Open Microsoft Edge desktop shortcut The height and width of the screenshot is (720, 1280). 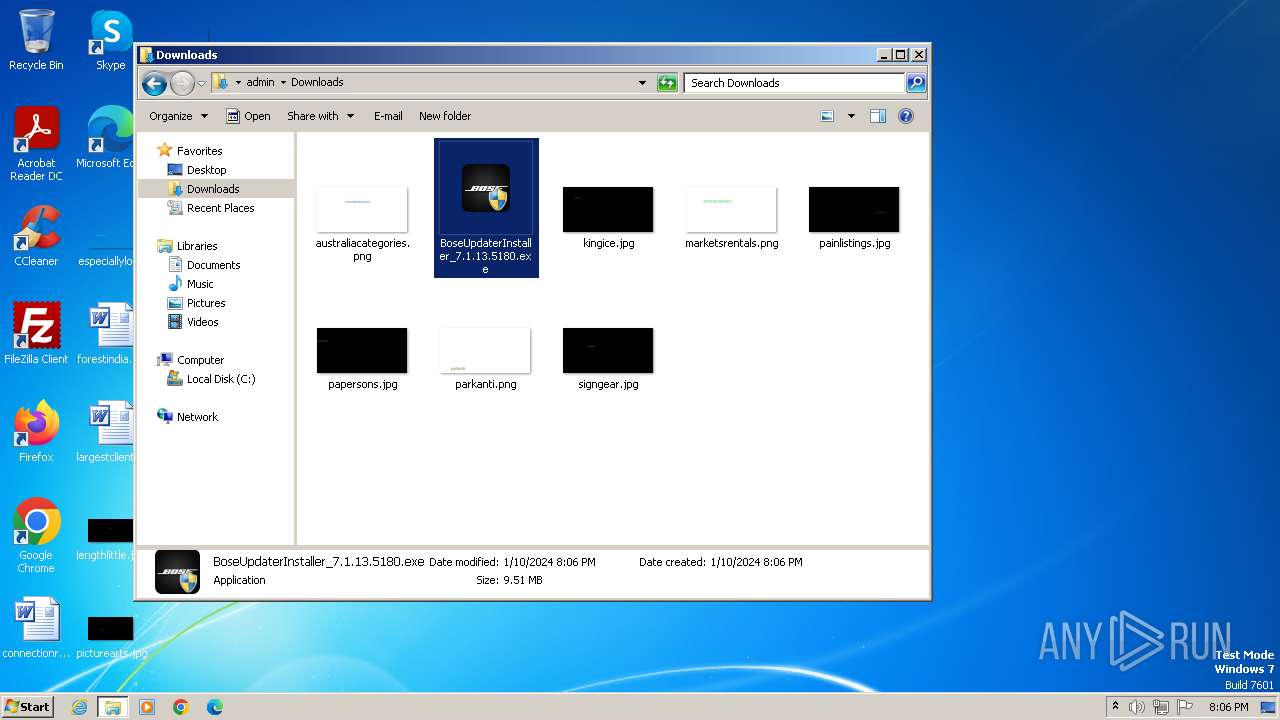pos(105,138)
